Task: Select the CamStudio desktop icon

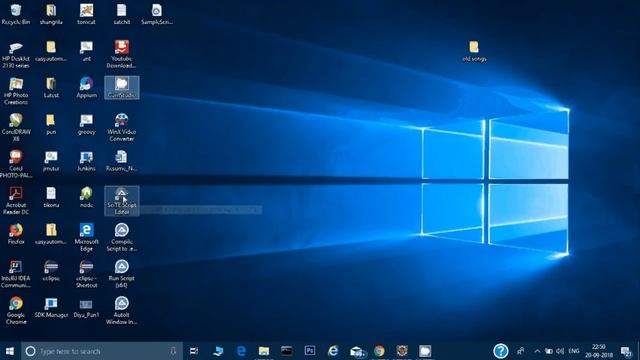Action: point(122,88)
